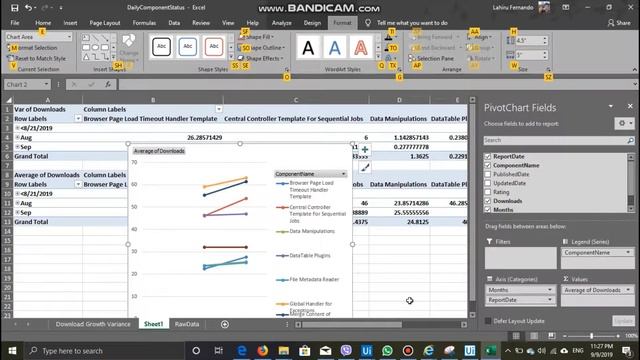The width and height of the screenshot is (640, 360).
Task: Select blue-outlined Abc shape style
Action: [x=188, y=47]
